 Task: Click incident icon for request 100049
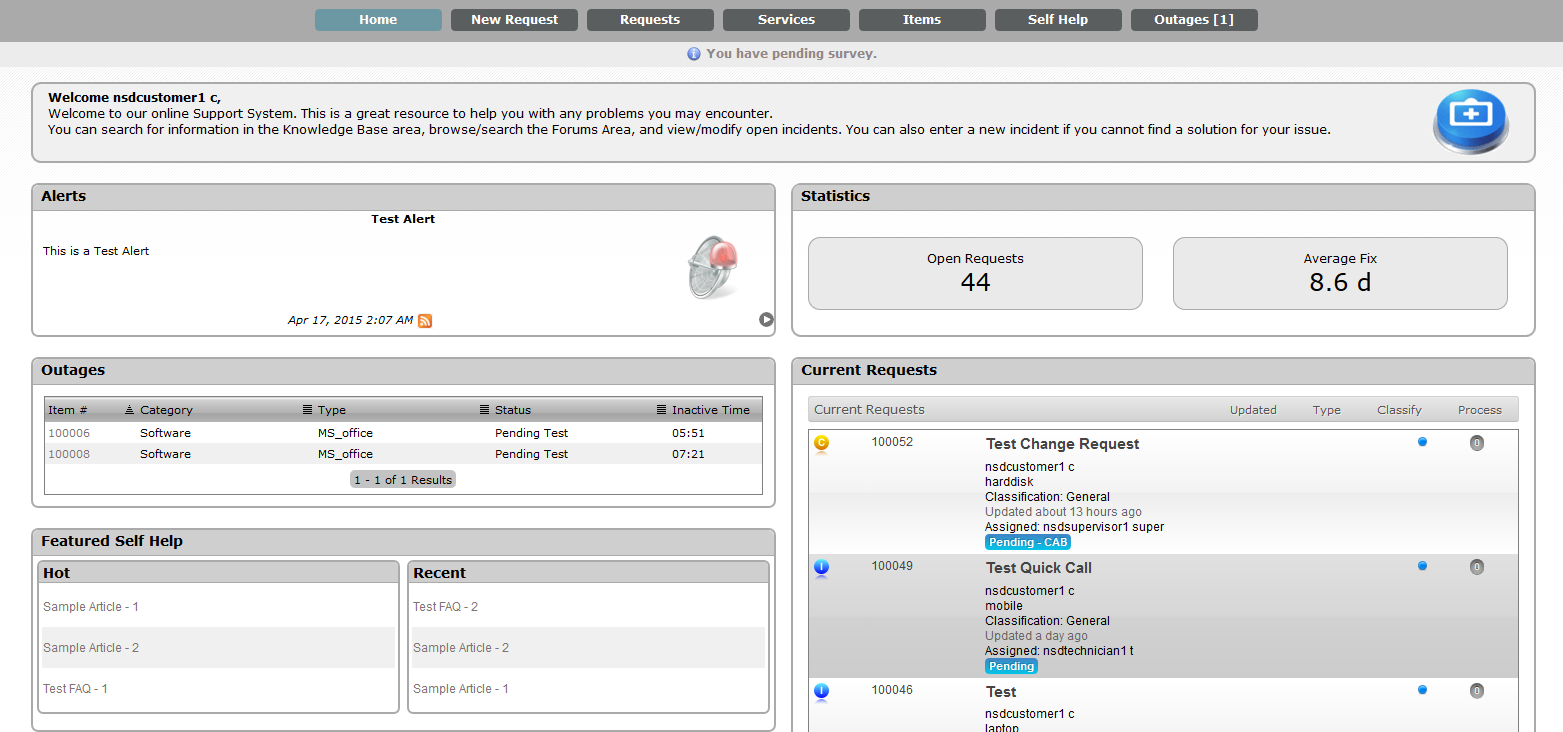822,569
